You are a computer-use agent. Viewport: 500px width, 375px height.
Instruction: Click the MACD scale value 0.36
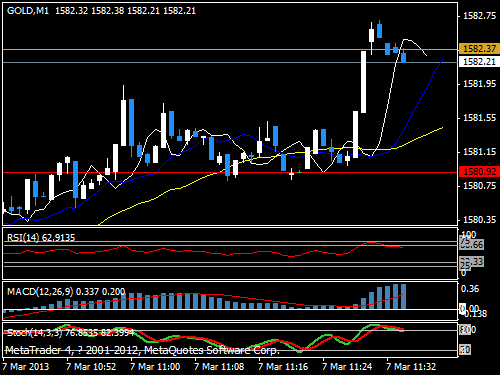[x=470, y=289]
